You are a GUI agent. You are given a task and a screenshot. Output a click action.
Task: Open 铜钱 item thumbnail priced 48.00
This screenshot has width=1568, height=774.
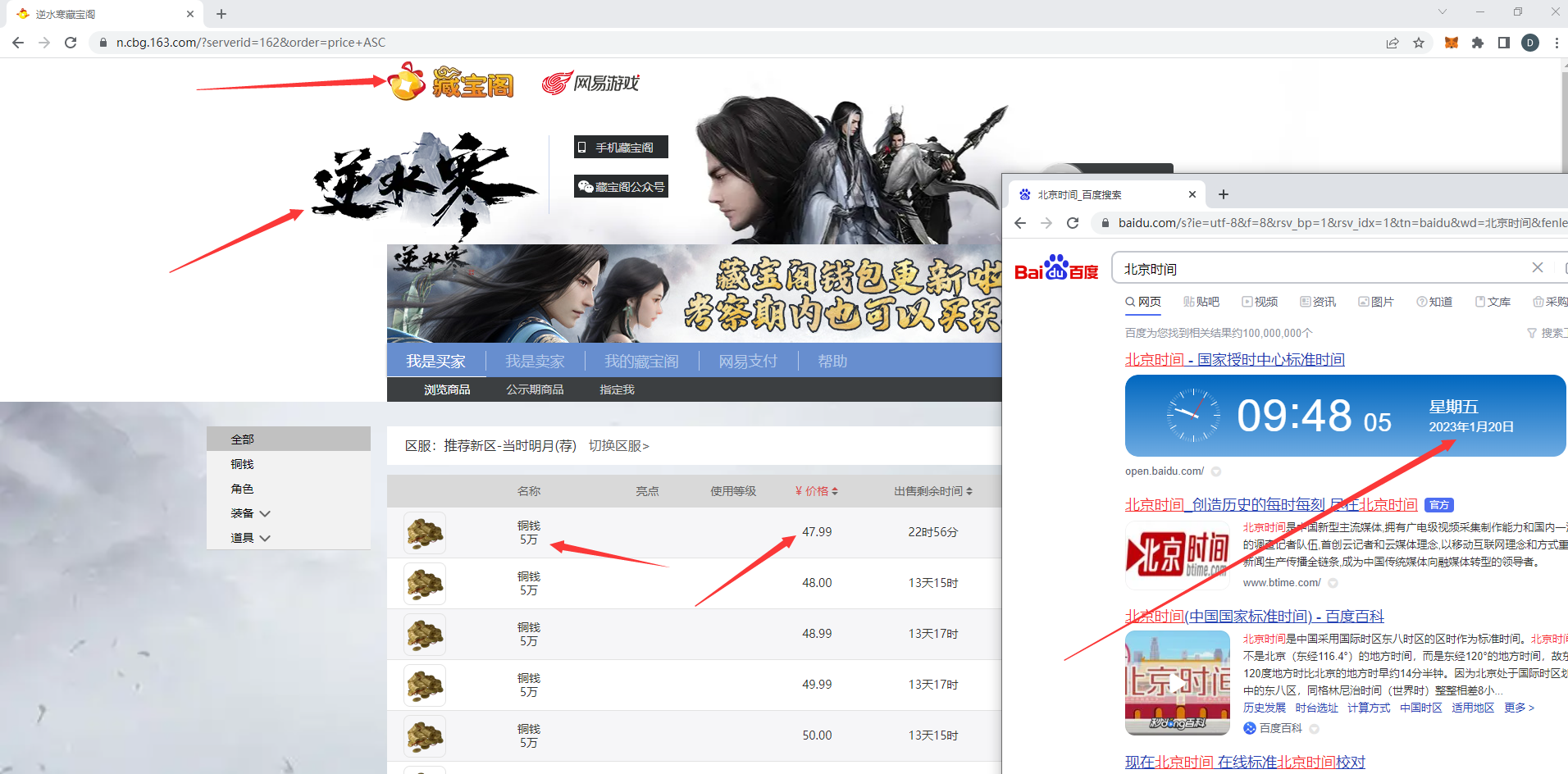point(425,584)
